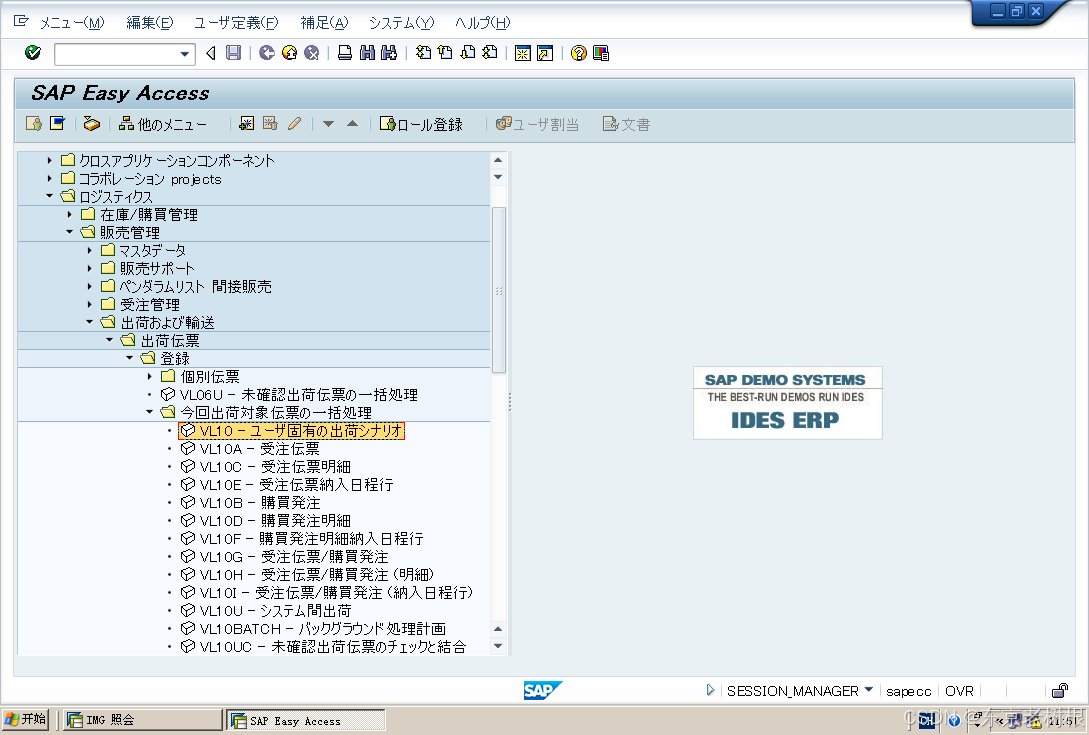Click the yellow Help question mark icon
The width and height of the screenshot is (1089, 735).
click(578, 53)
